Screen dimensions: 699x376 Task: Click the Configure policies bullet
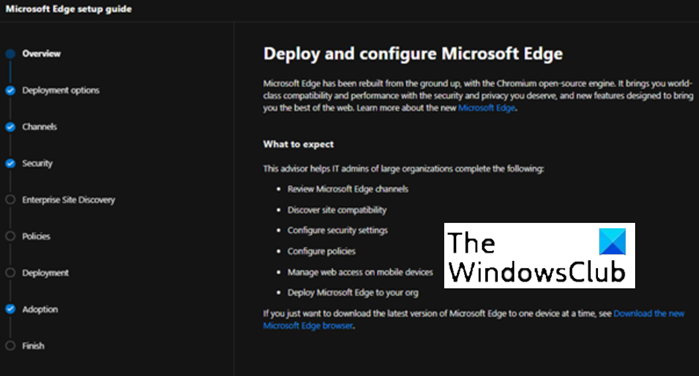click(x=321, y=251)
